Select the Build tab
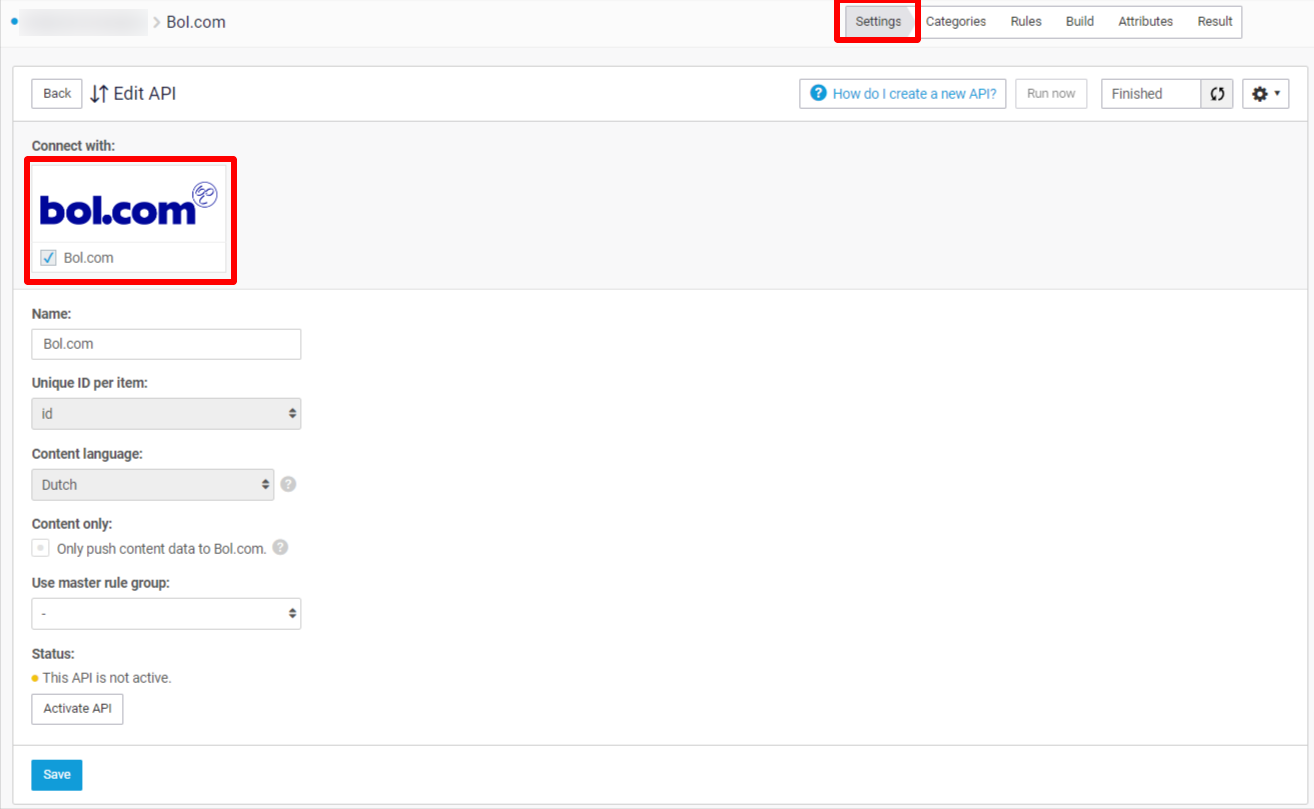 (1080, 21)
